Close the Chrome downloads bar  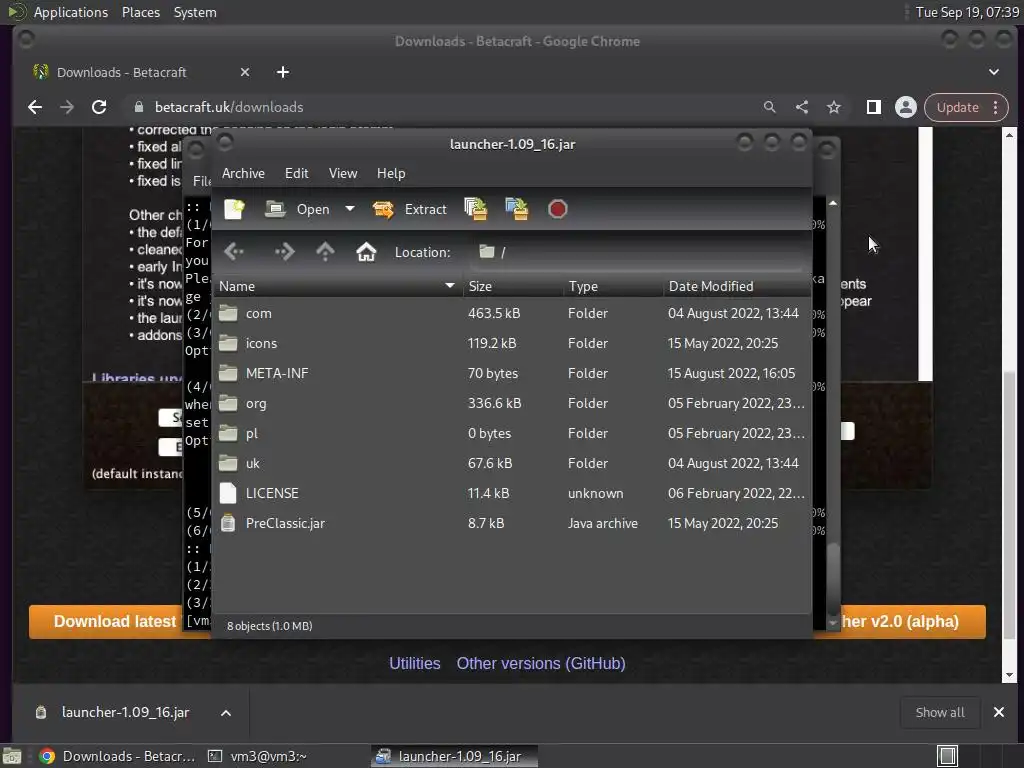tap(999, 712)
